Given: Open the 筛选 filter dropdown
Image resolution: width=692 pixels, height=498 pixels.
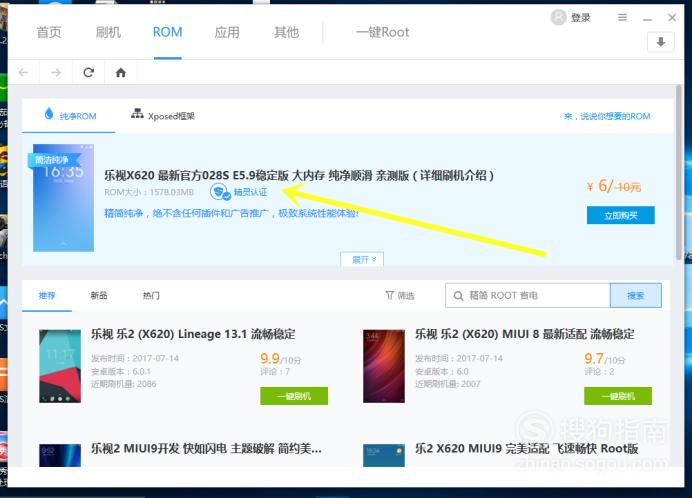Looking at the screenshot, I should pyautogui.click(x=400, y=295).
